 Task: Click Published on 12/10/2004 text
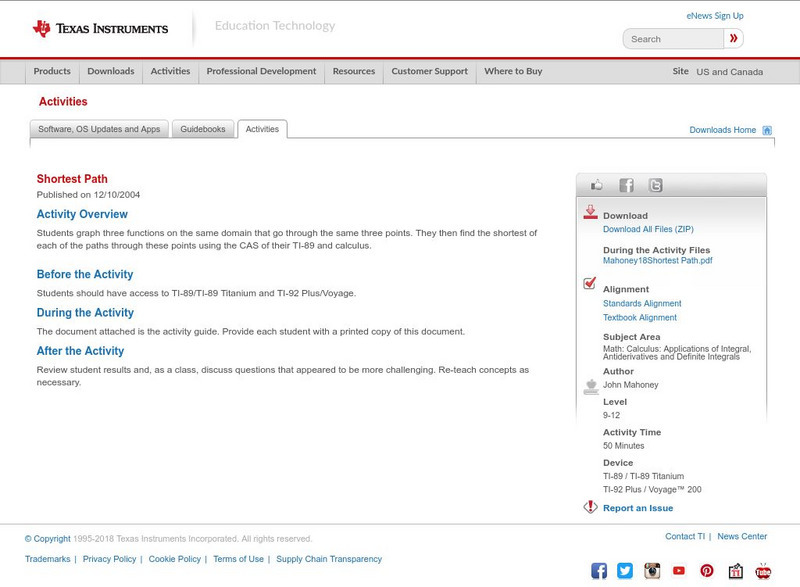point(88,195)
